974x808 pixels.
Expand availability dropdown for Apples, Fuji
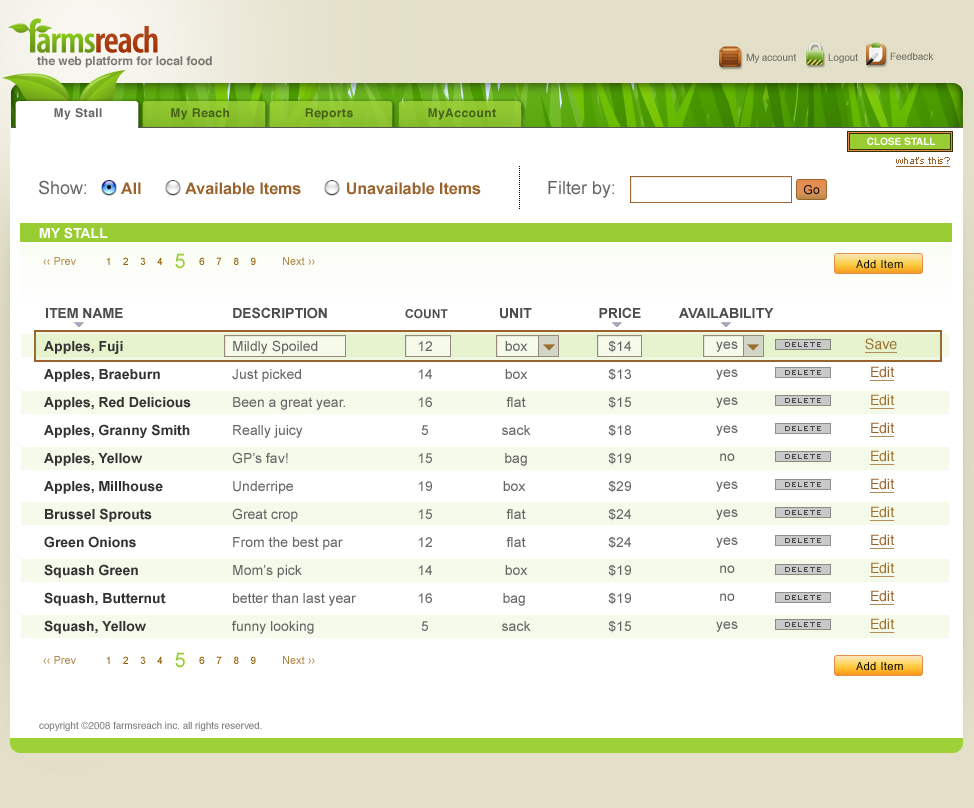pyautogui.click(x=753, y=346)
